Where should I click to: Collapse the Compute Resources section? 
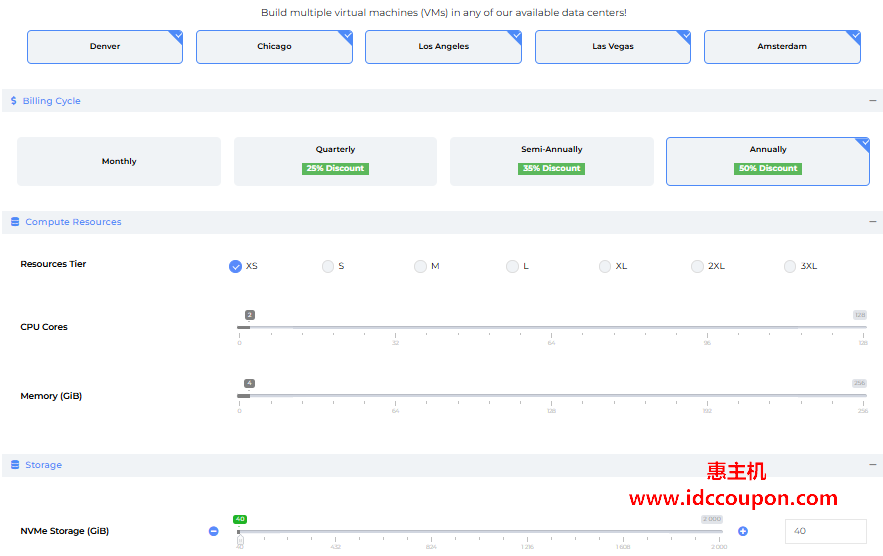[x=873, y=222]
